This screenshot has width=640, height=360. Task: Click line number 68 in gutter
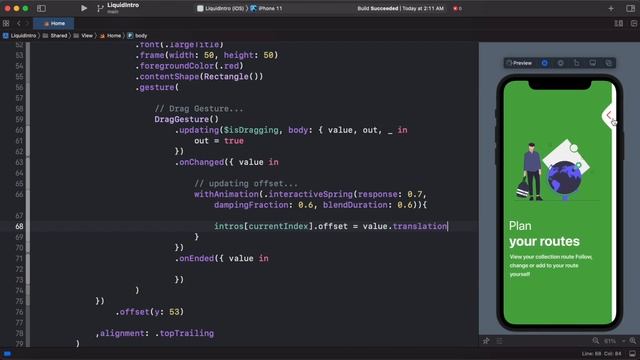tap(19, 227)
